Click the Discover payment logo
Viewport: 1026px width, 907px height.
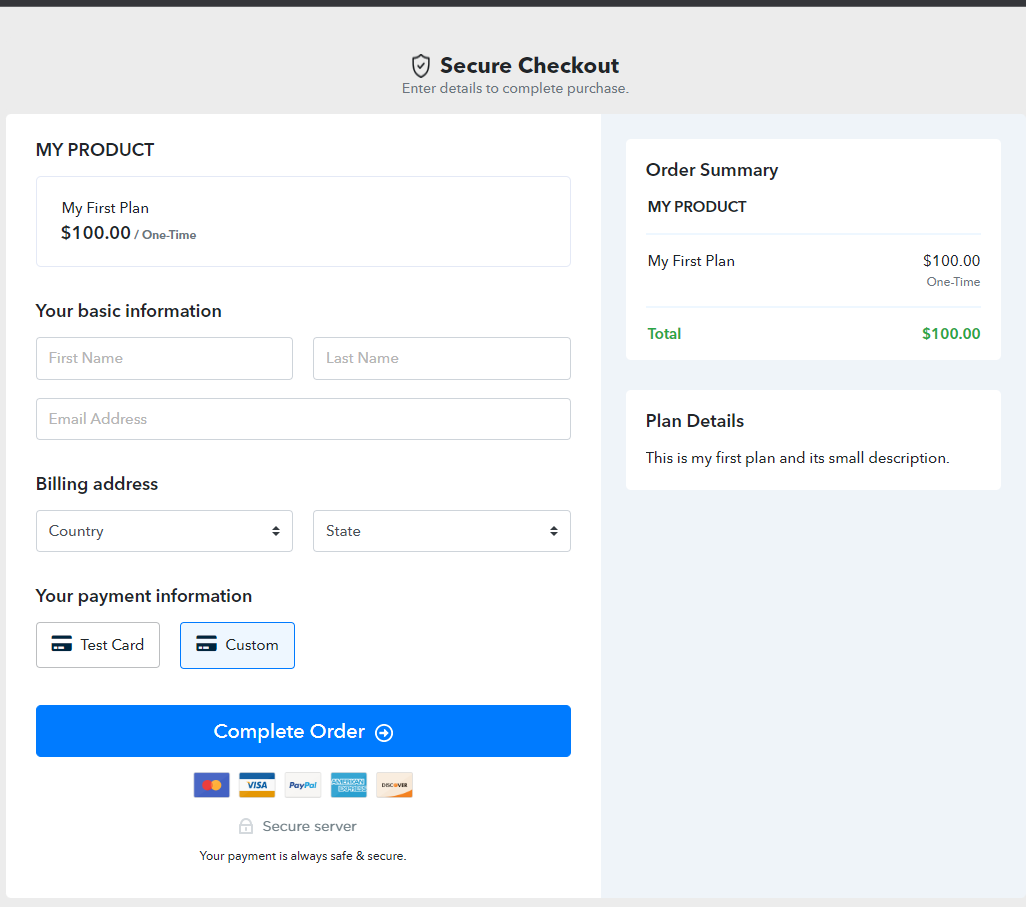point(395,785)
